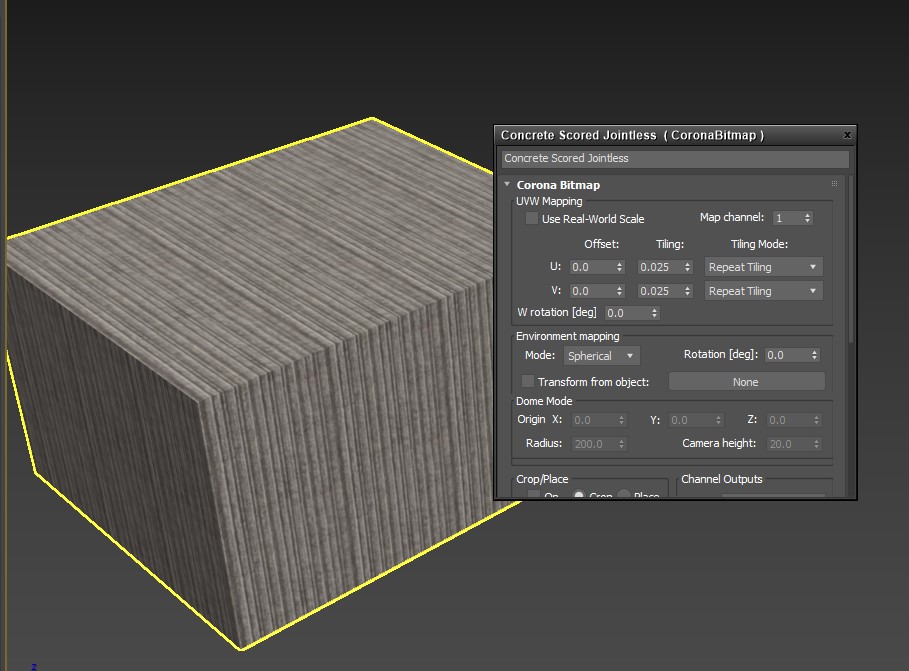Increase the W rotation degrees value
Image resolution: width=909 pixels, height=671 pixels.
point(655,309)
